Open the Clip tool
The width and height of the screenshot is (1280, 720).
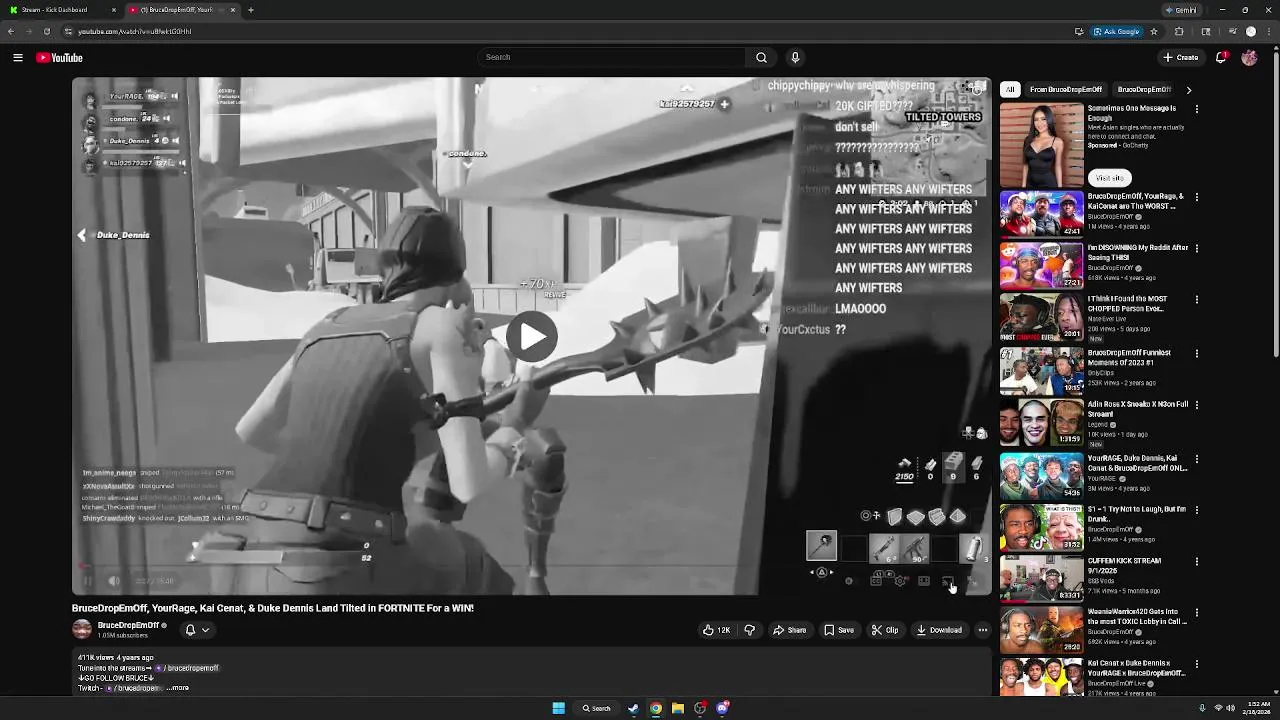(885, 630)
